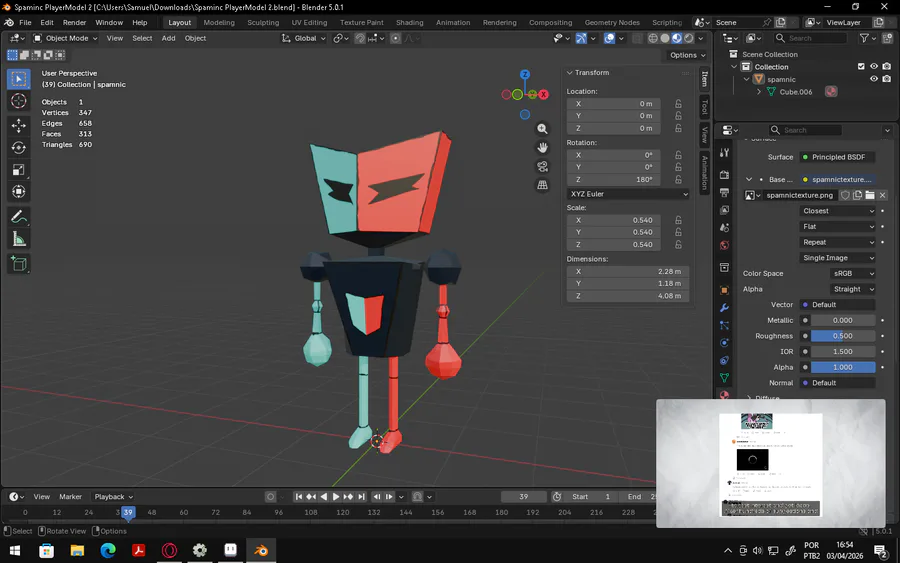Switch to the Shading workspace tab
Viewport: 900px width, 563px height.
[409, 22]
